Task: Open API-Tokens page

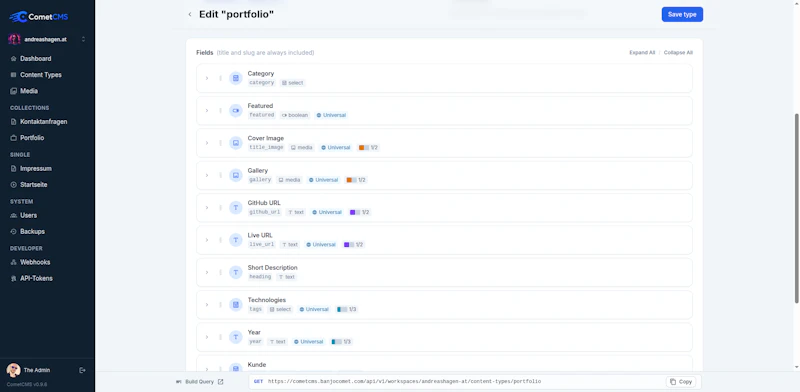Action: 36,279
